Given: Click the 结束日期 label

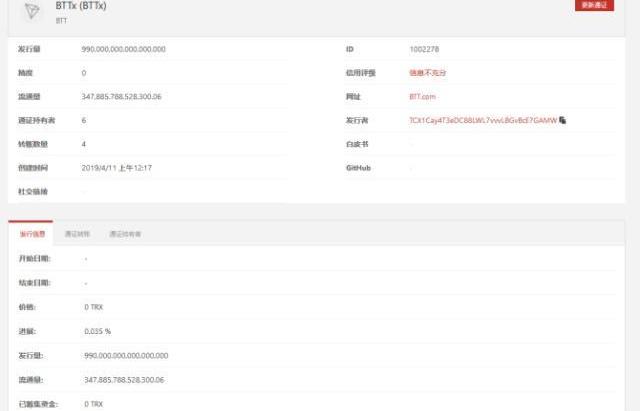Looking at the screenshot, I should pyautogui.click(x=35, y=282).
